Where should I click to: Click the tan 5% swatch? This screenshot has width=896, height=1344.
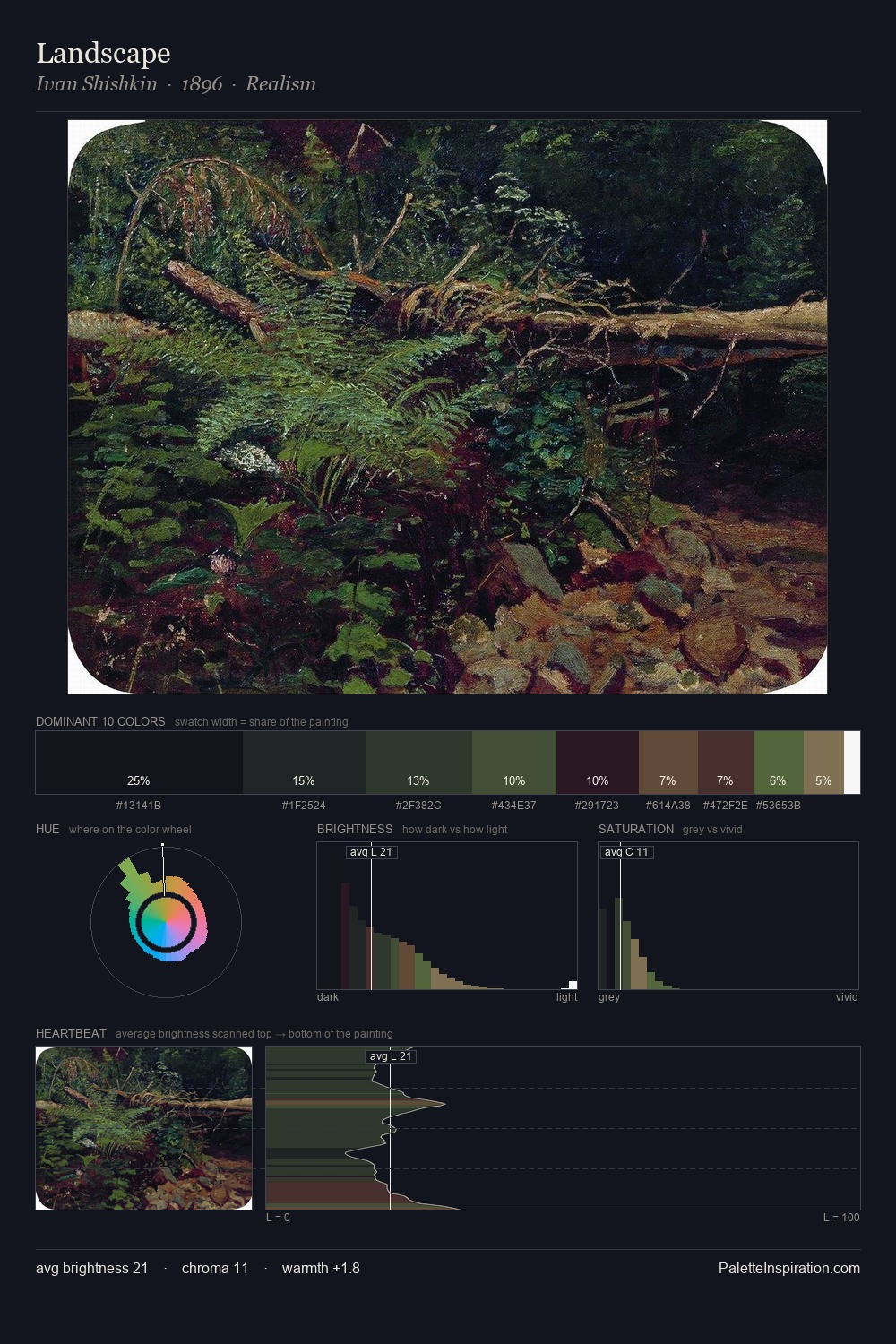point(823,762)
